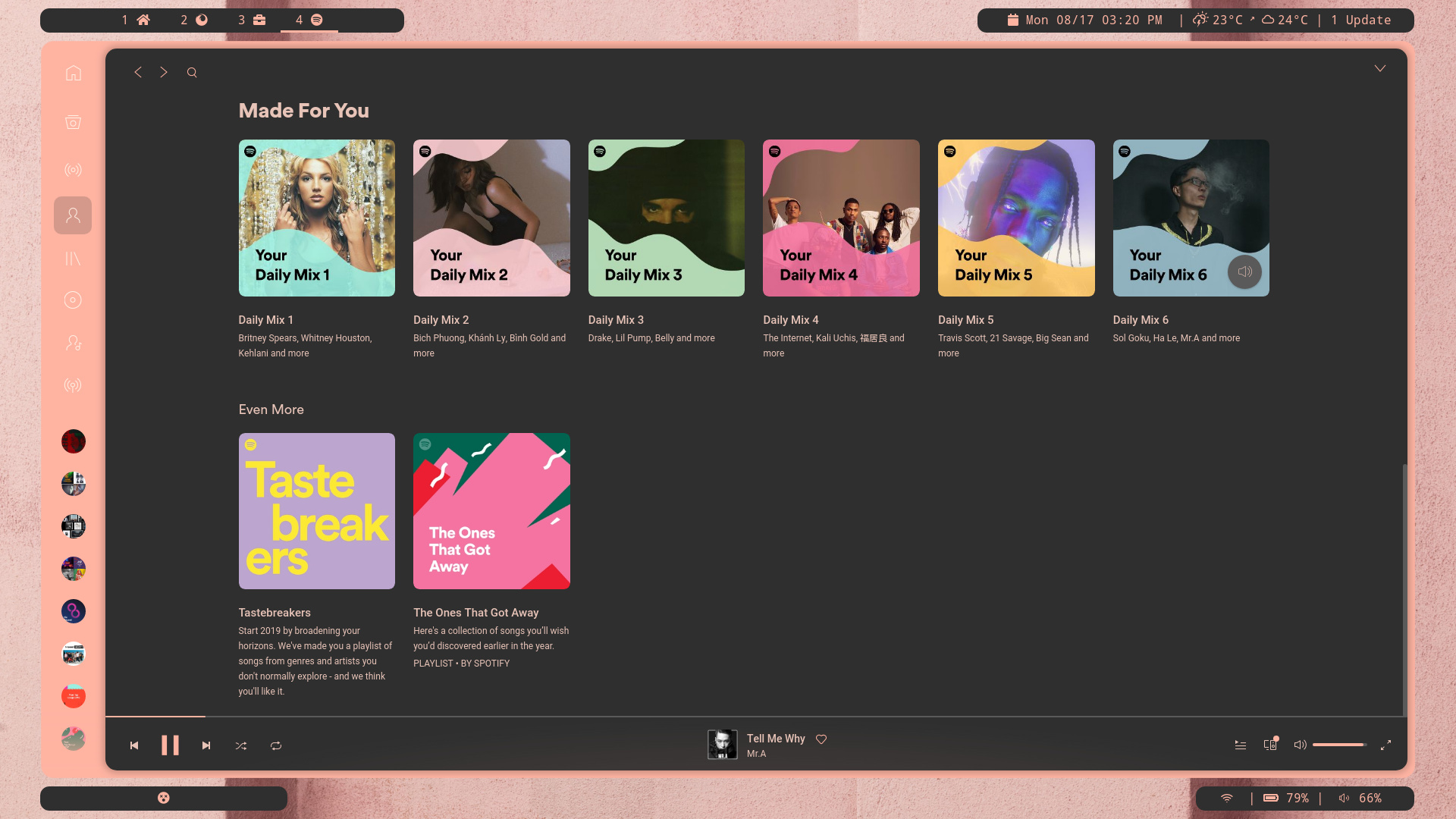Click the Wi-Fi icon in bottom bar

point(1227,798)
